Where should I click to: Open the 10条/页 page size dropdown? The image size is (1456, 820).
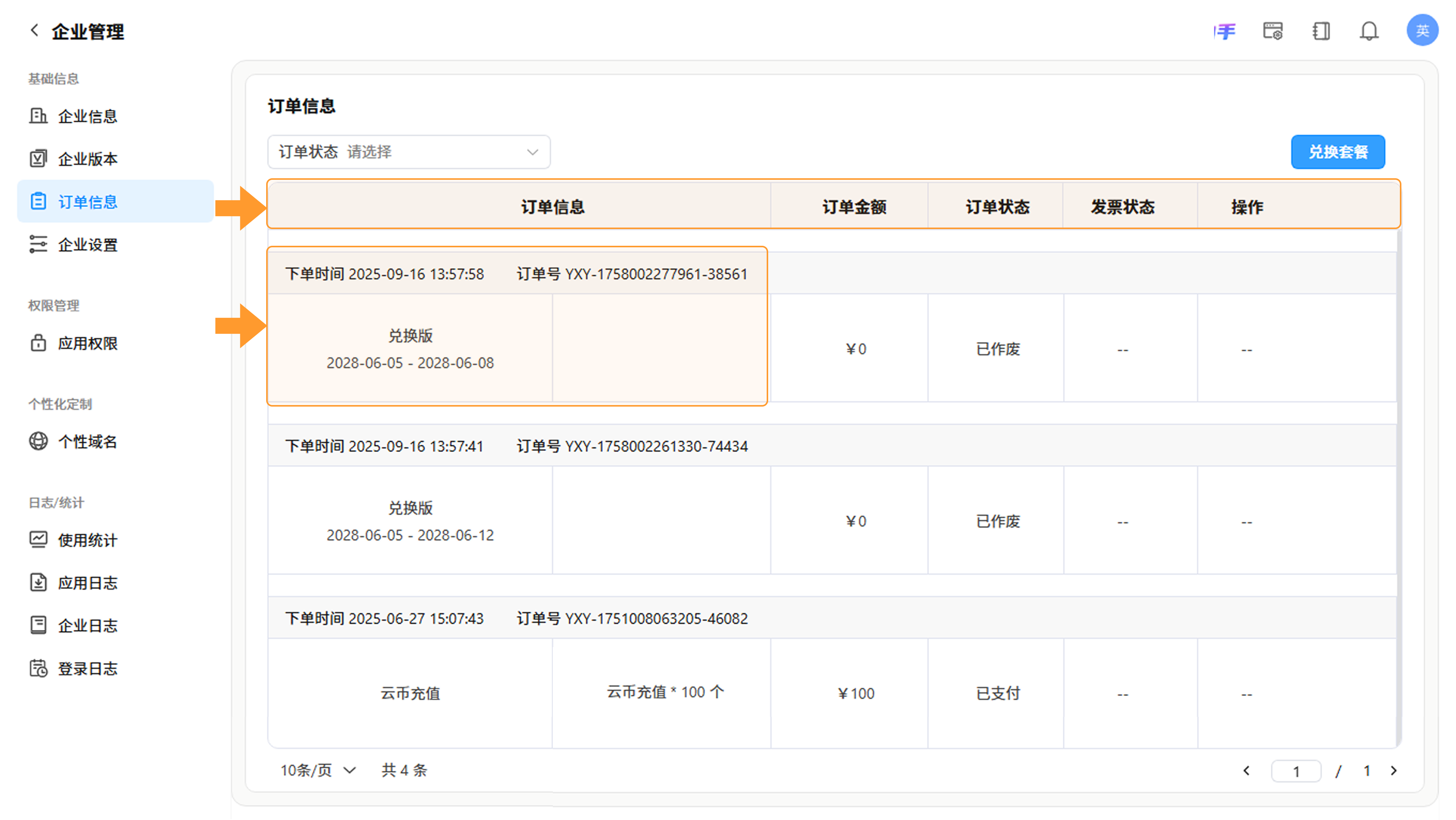pos(318,770)
